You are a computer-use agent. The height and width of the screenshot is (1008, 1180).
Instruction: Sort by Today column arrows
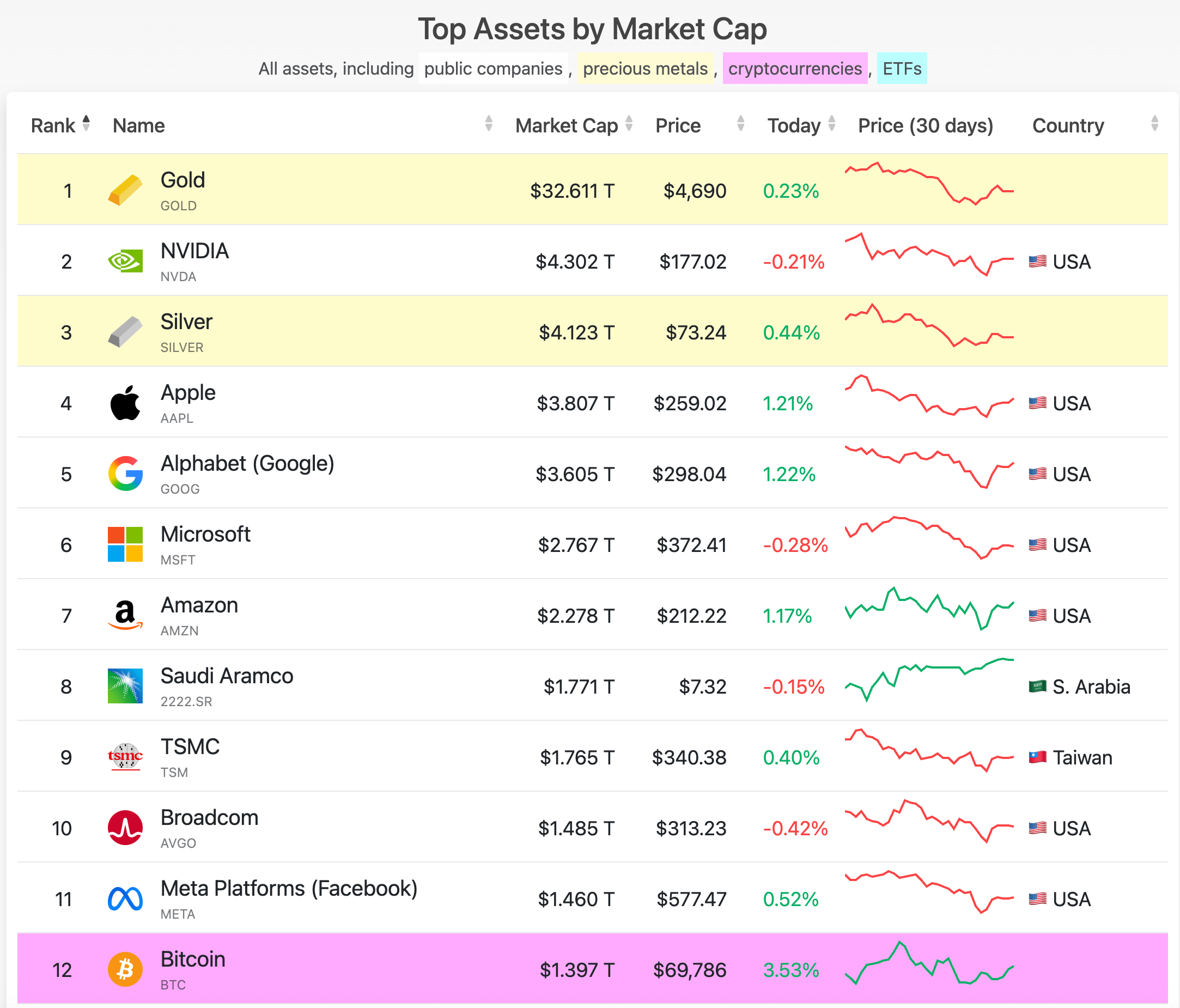point(831,124)
